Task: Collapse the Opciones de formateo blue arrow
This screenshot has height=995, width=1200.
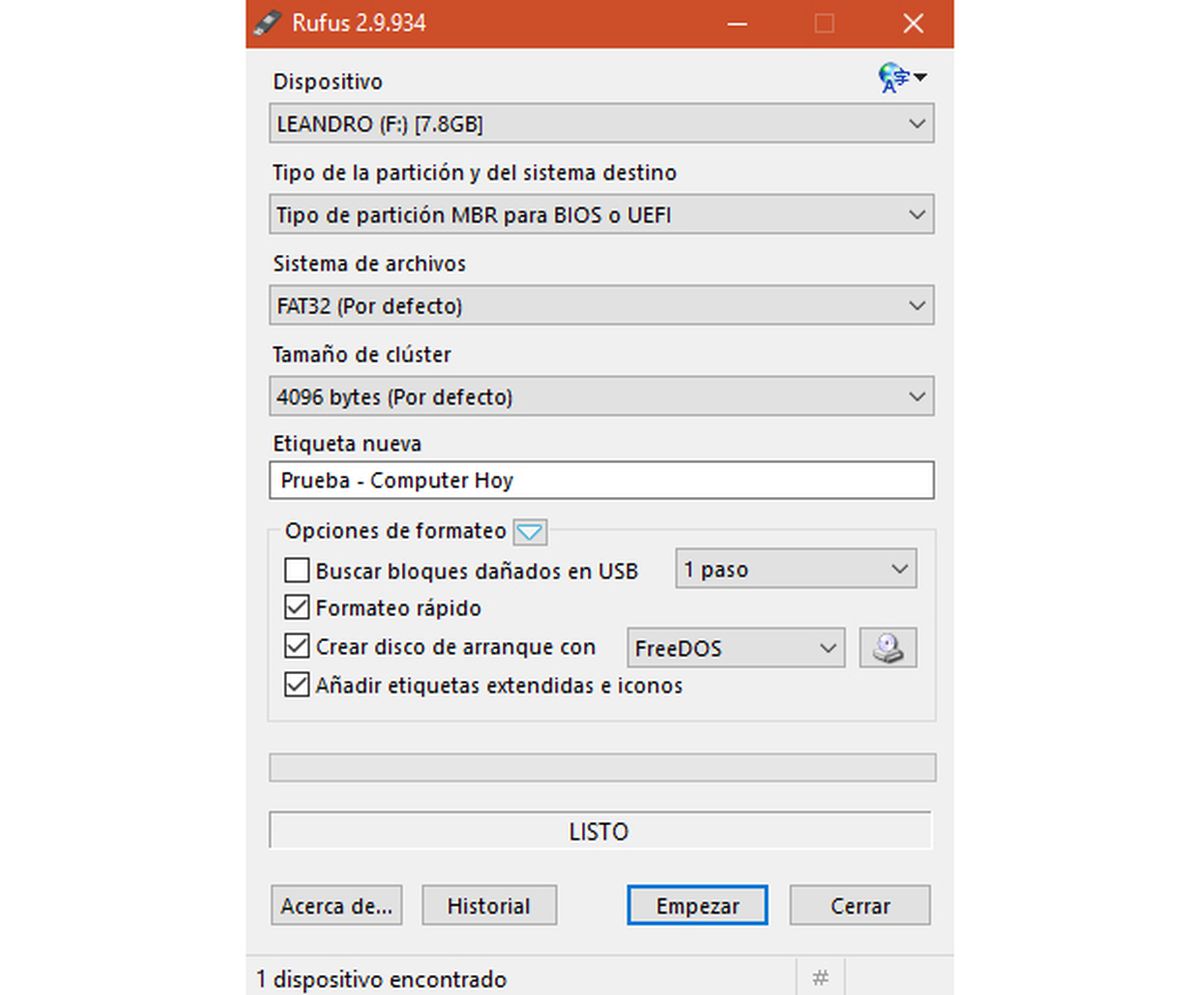Action: click(530, 532)
